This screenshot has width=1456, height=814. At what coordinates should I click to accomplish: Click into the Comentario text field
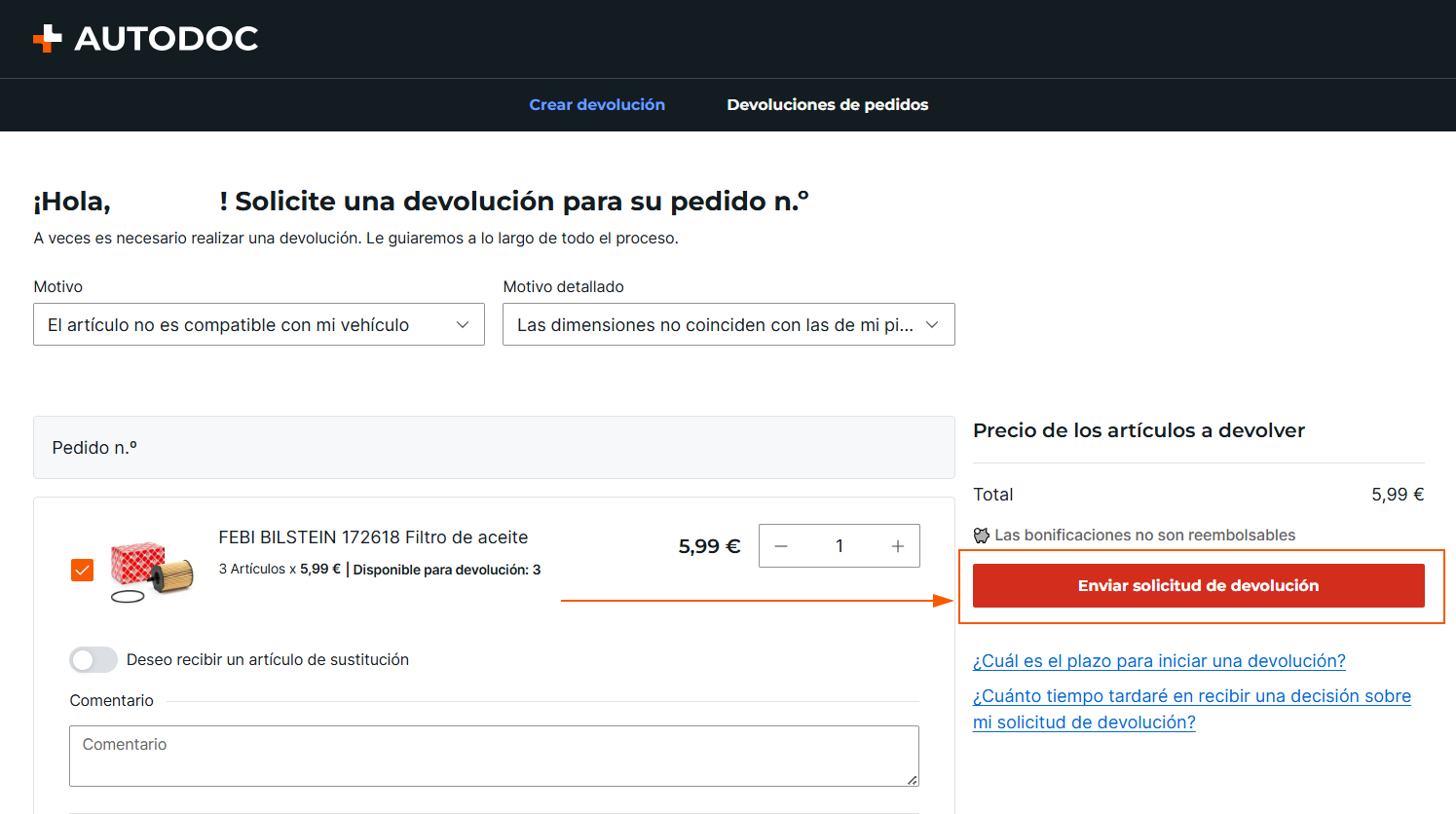494,756
